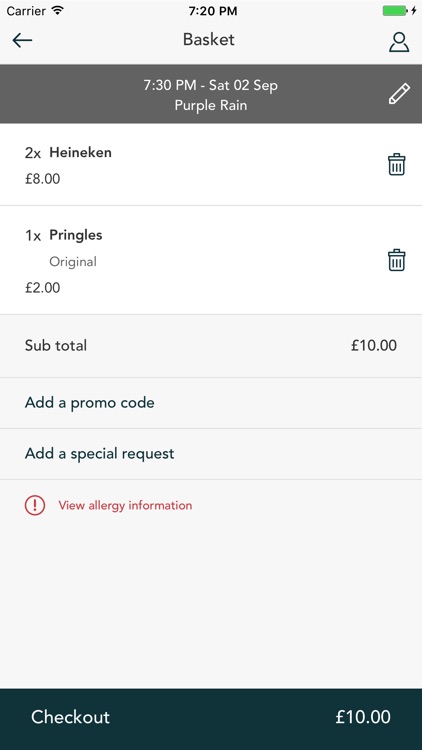Tap the Basket title header

point(209,40)
